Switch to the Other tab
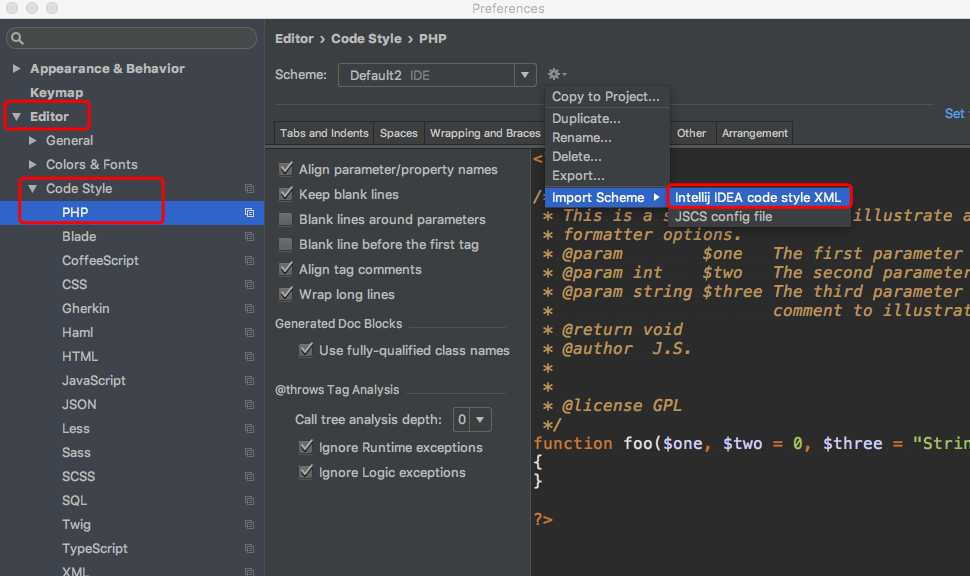Screen dimensions: 970x576 (x=691, y=133)
